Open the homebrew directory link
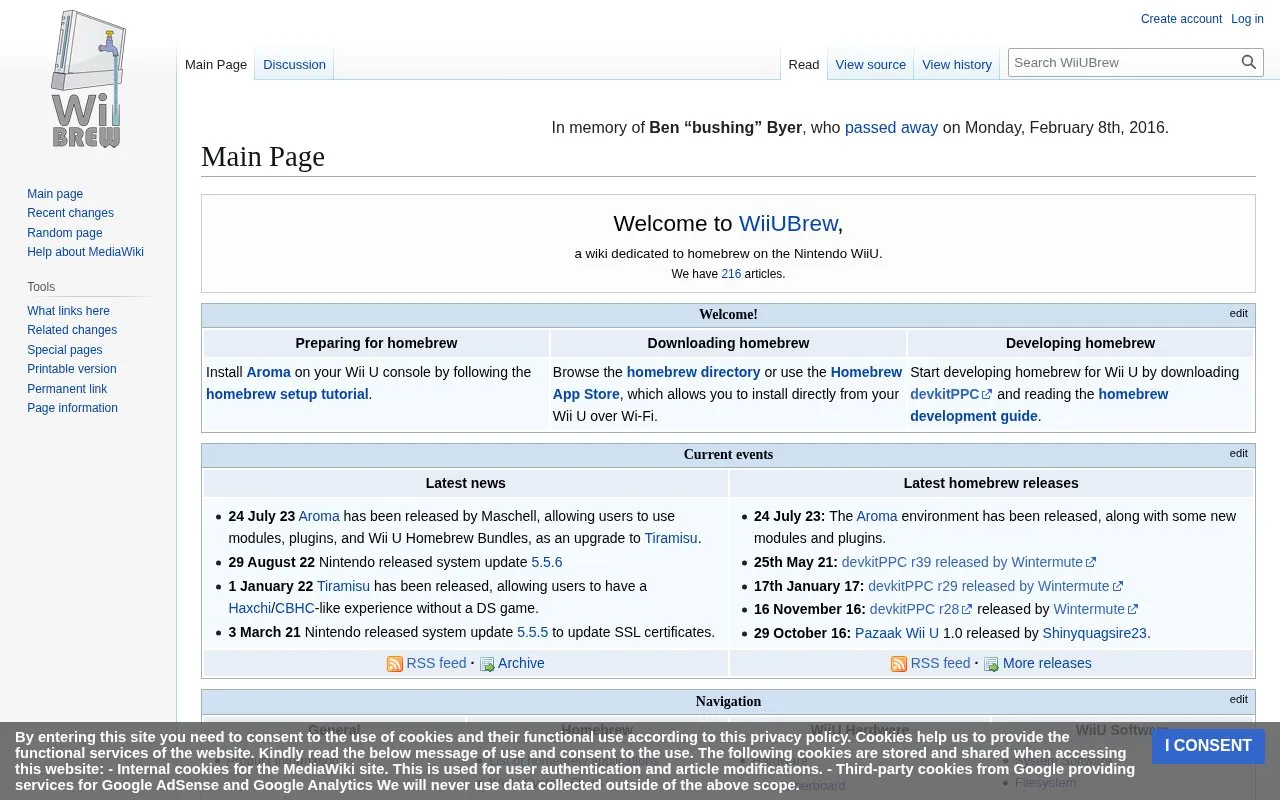This screenshot has width=1280, height=800. tap(693, 372)
